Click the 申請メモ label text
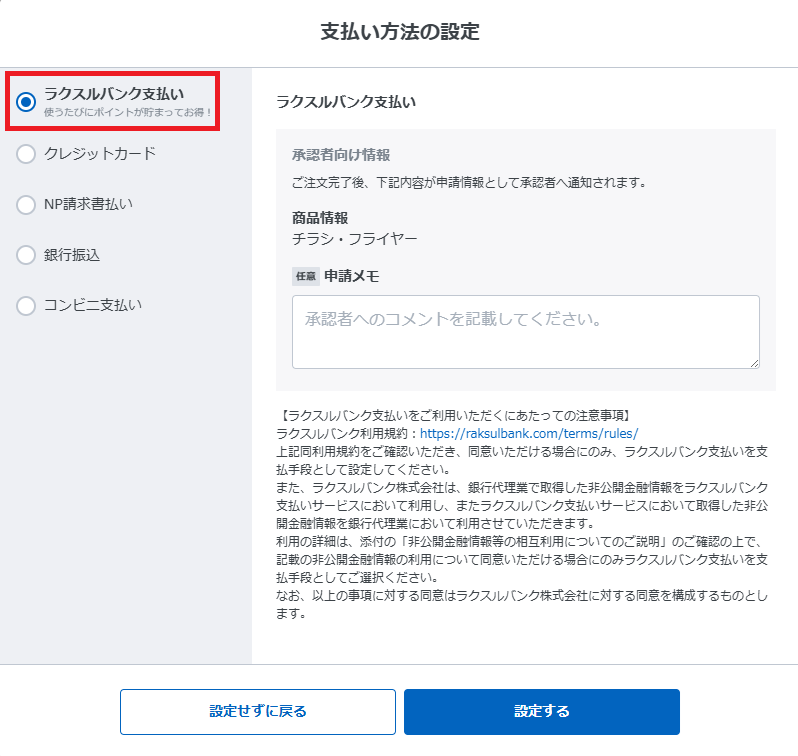Image resolution: width=798 pixels, height=756 pixels. pyautogui.click(x=352, y=276)
